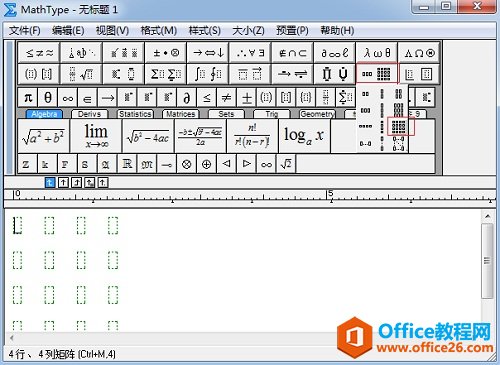Insert the theta symbol from the small bar

tap(48, 97)
